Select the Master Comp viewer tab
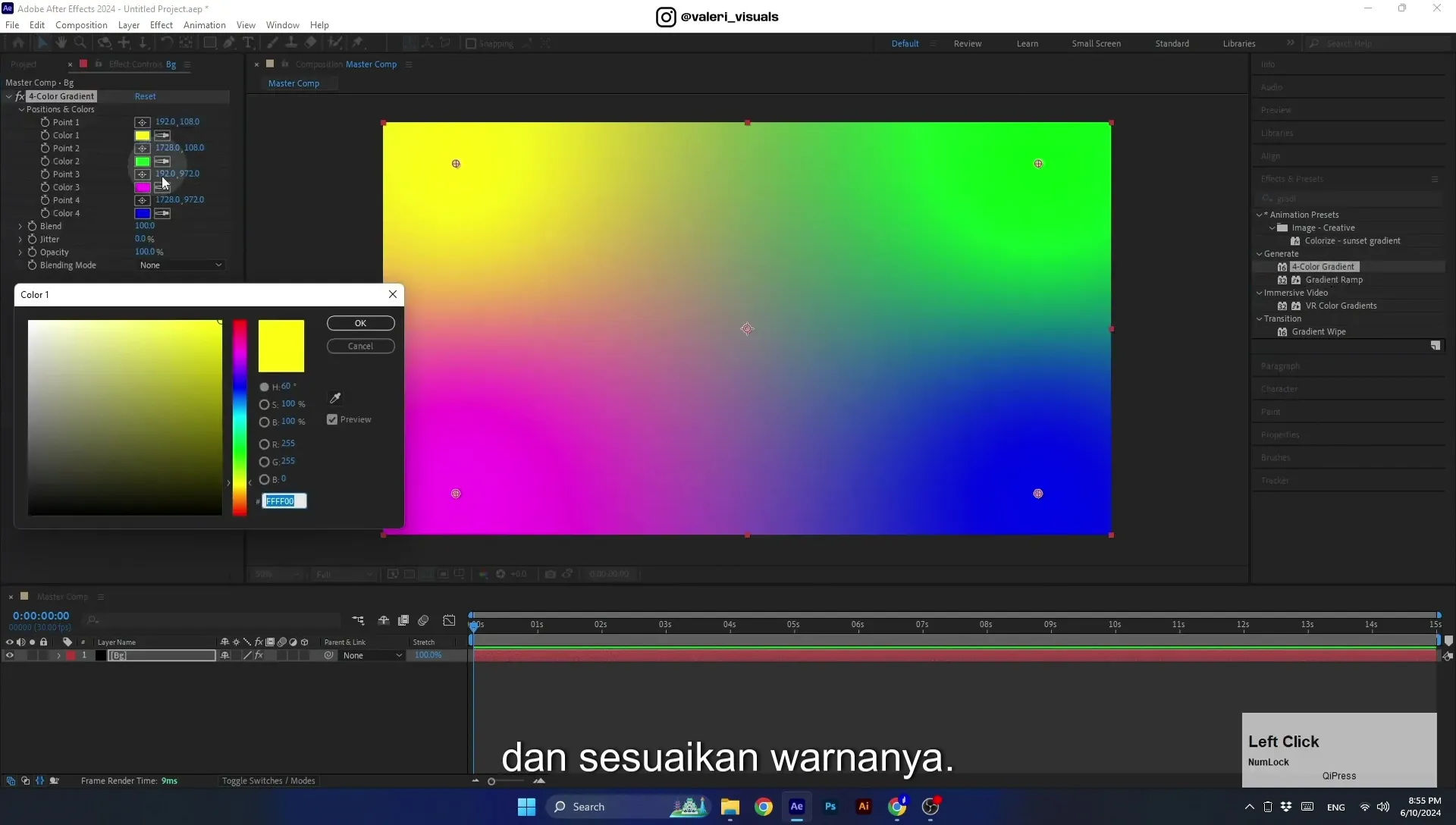 tap(293, 83)
